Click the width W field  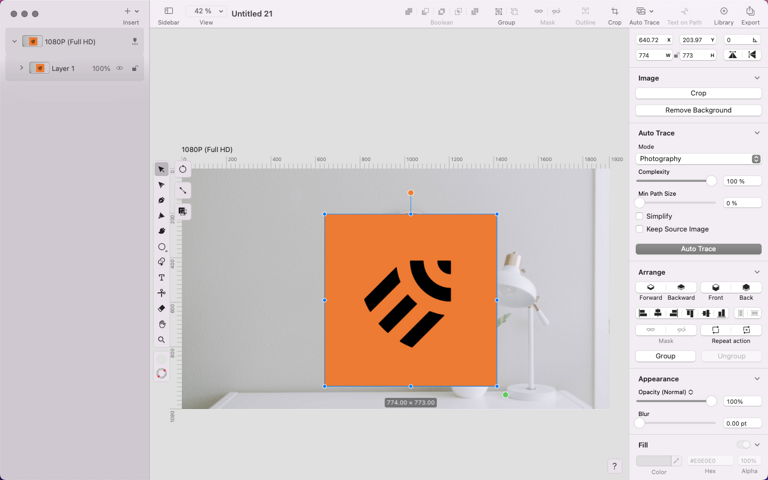tap(654, 55)
